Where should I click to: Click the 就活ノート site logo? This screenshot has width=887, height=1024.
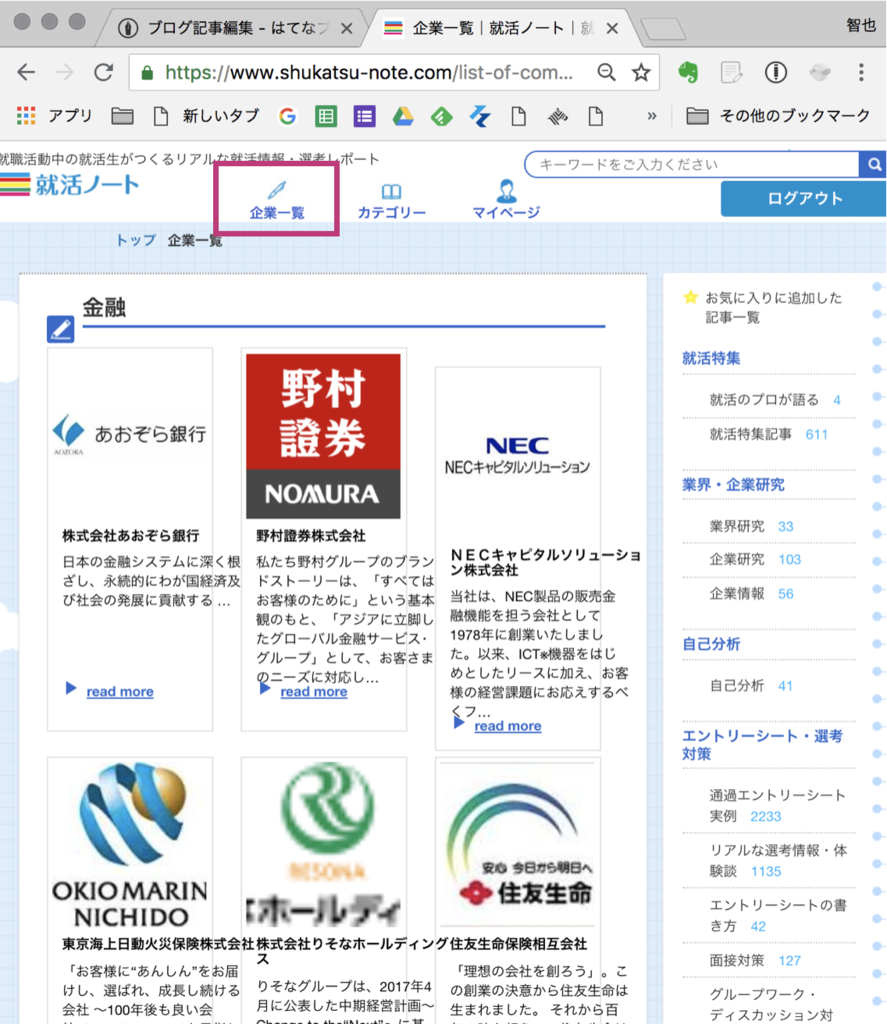tap(70, 185)
